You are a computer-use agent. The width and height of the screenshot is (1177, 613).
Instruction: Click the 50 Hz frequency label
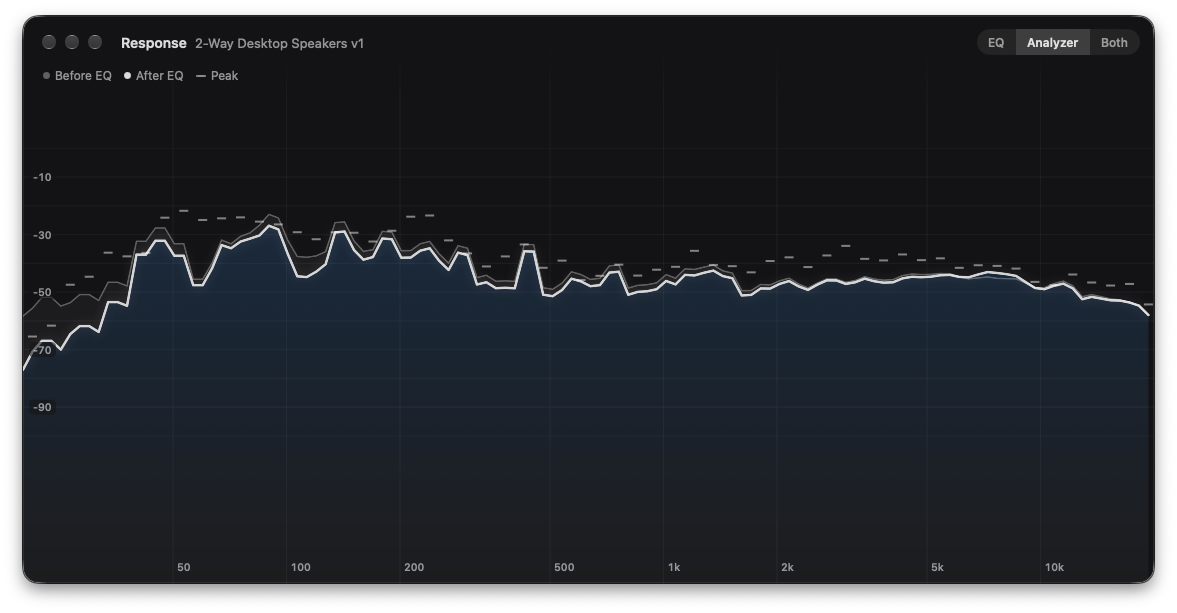pyautogui.click(x=184, y=567)
